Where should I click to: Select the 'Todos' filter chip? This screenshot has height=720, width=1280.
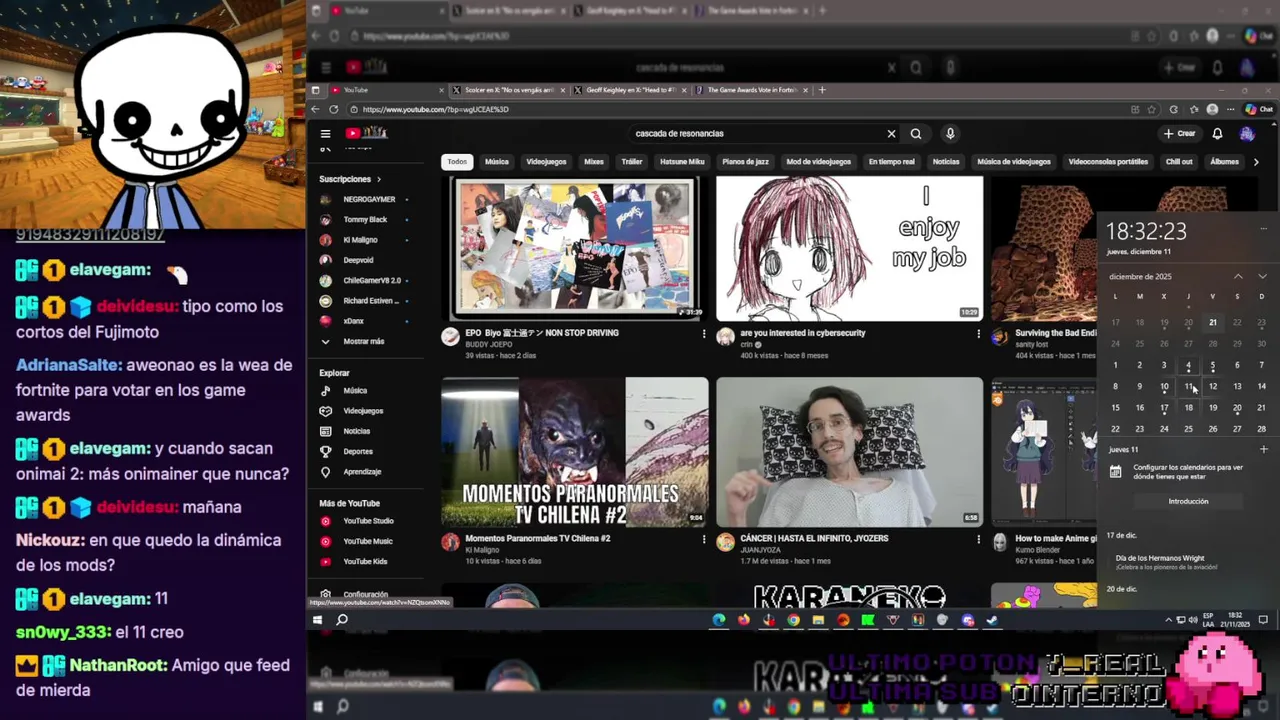(x=457, y=161)
